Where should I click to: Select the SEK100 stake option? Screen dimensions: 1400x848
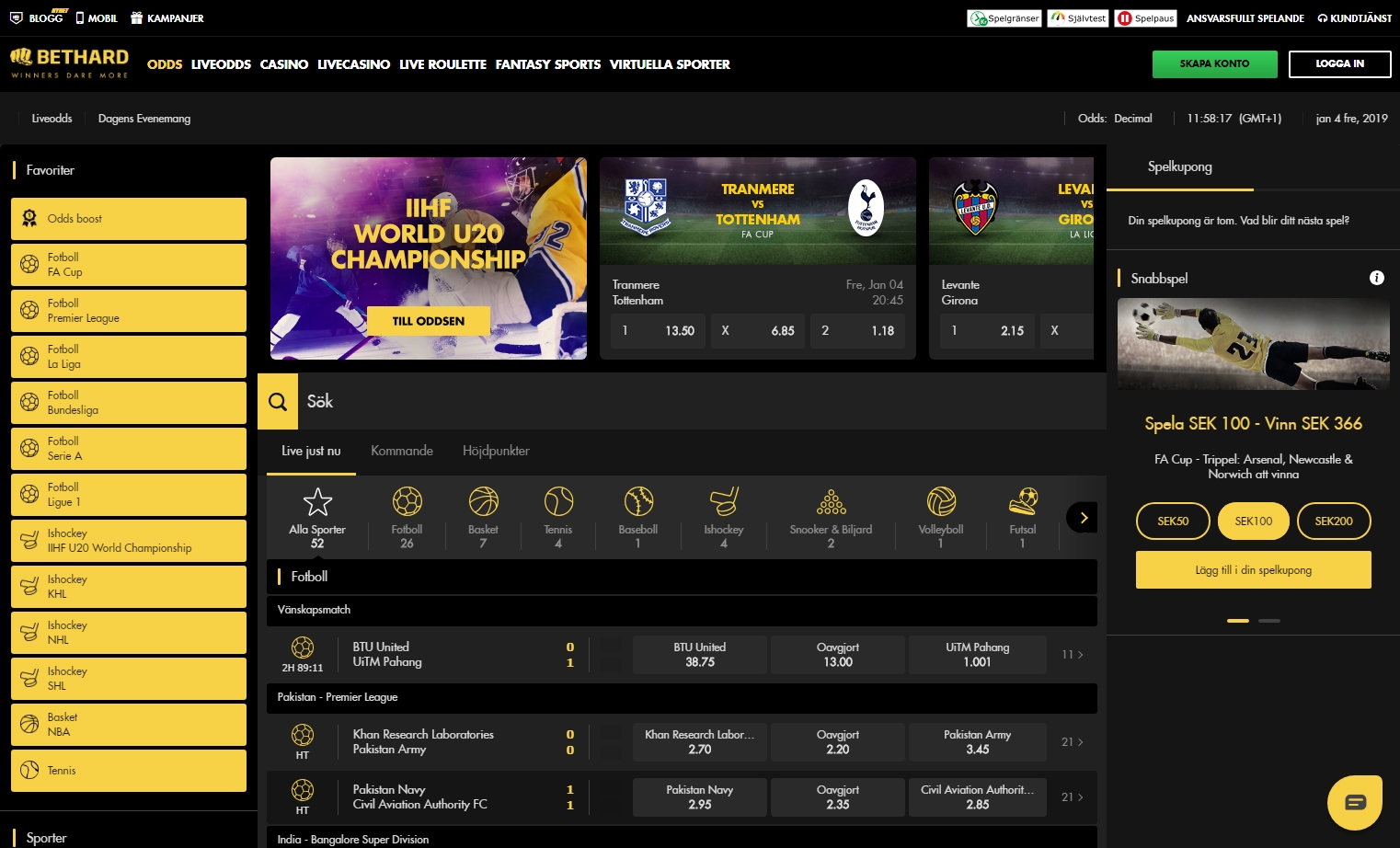(1253, 521)
